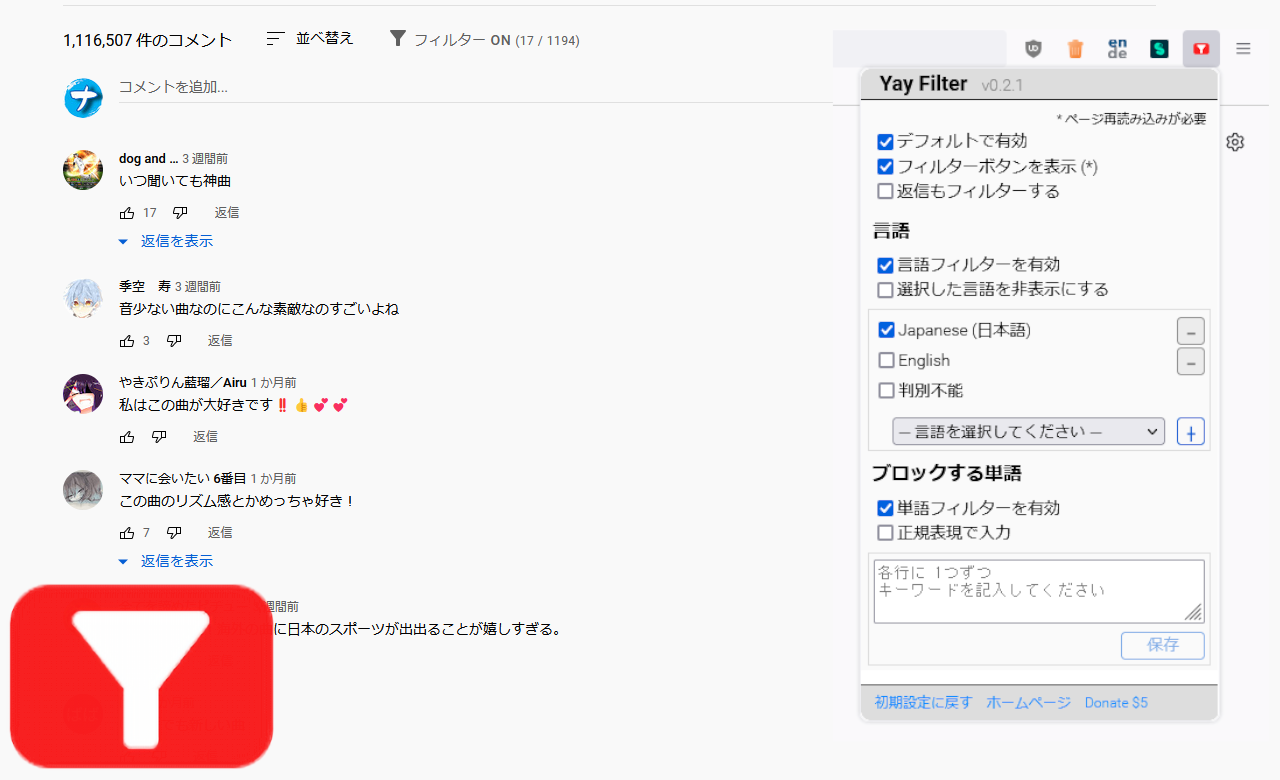
Task: Enable 返信もフィルターする option
Action: click(885, 191)
